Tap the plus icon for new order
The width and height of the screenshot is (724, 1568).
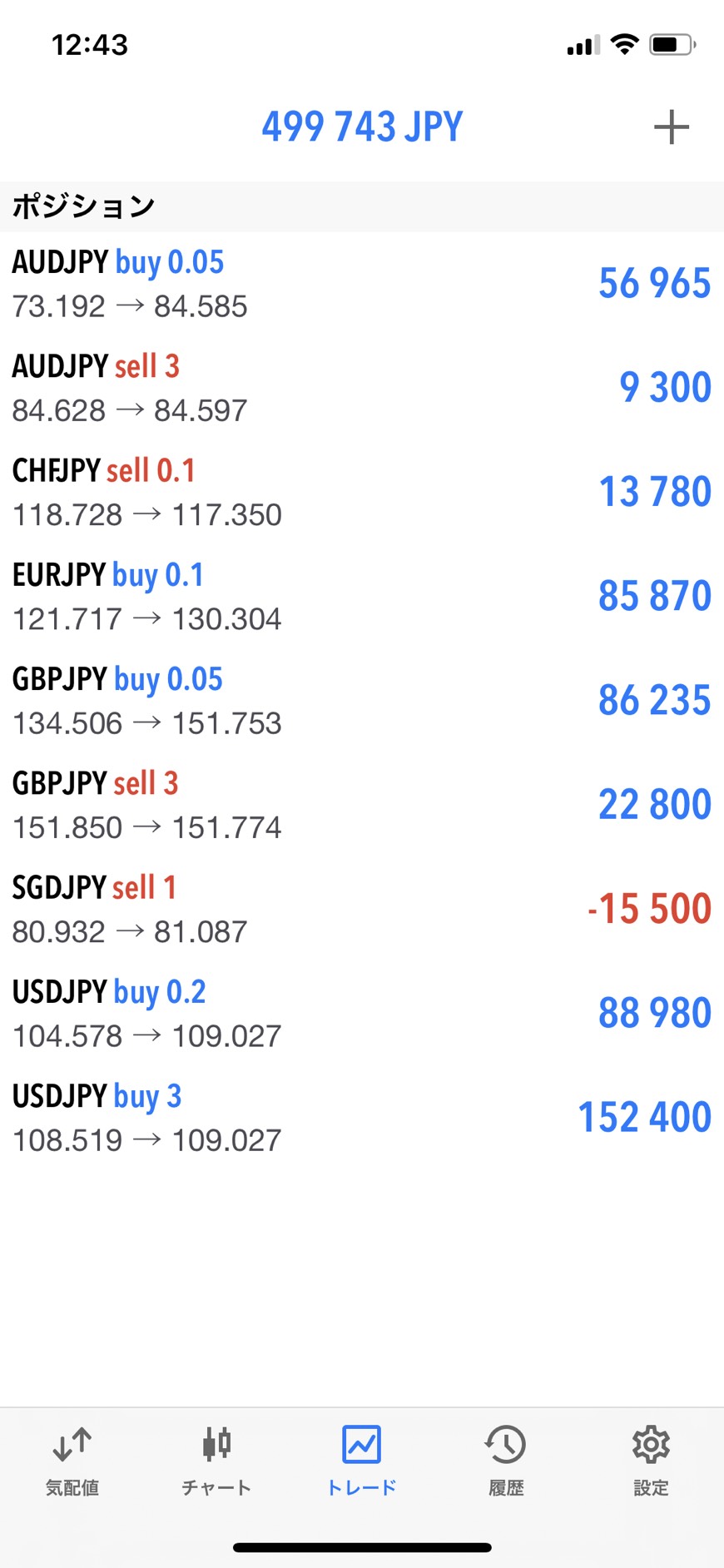tap(671, 127)
